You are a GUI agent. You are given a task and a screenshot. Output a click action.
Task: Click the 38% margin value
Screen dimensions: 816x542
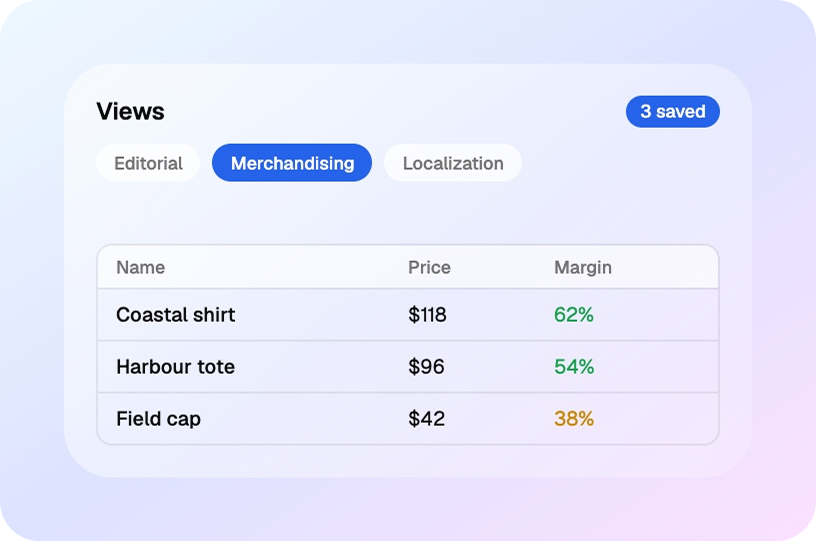(x=573, y=419)
